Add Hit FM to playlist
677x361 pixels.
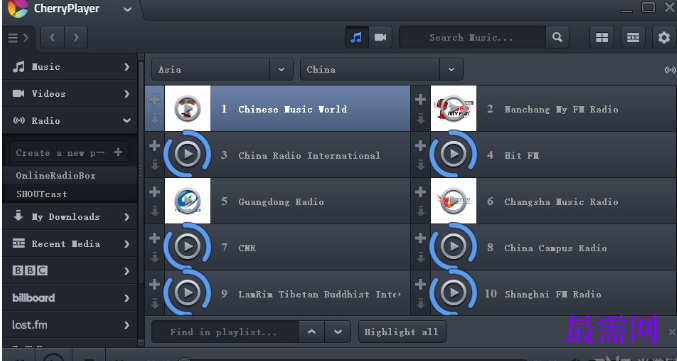(x=421, y=146)
